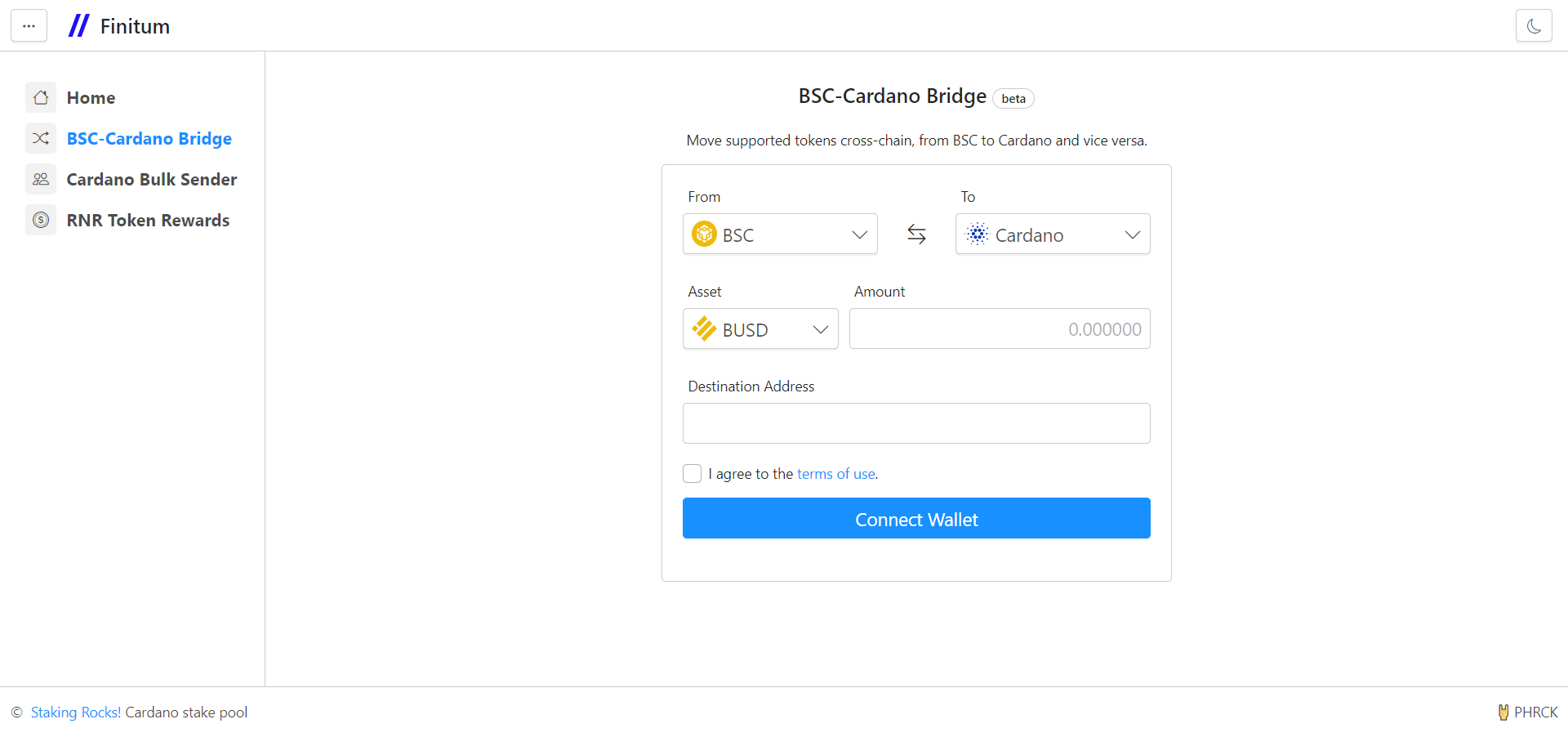Click the Home icon in the sidebar
The image size is (1568, 737).
click(41, 97)
